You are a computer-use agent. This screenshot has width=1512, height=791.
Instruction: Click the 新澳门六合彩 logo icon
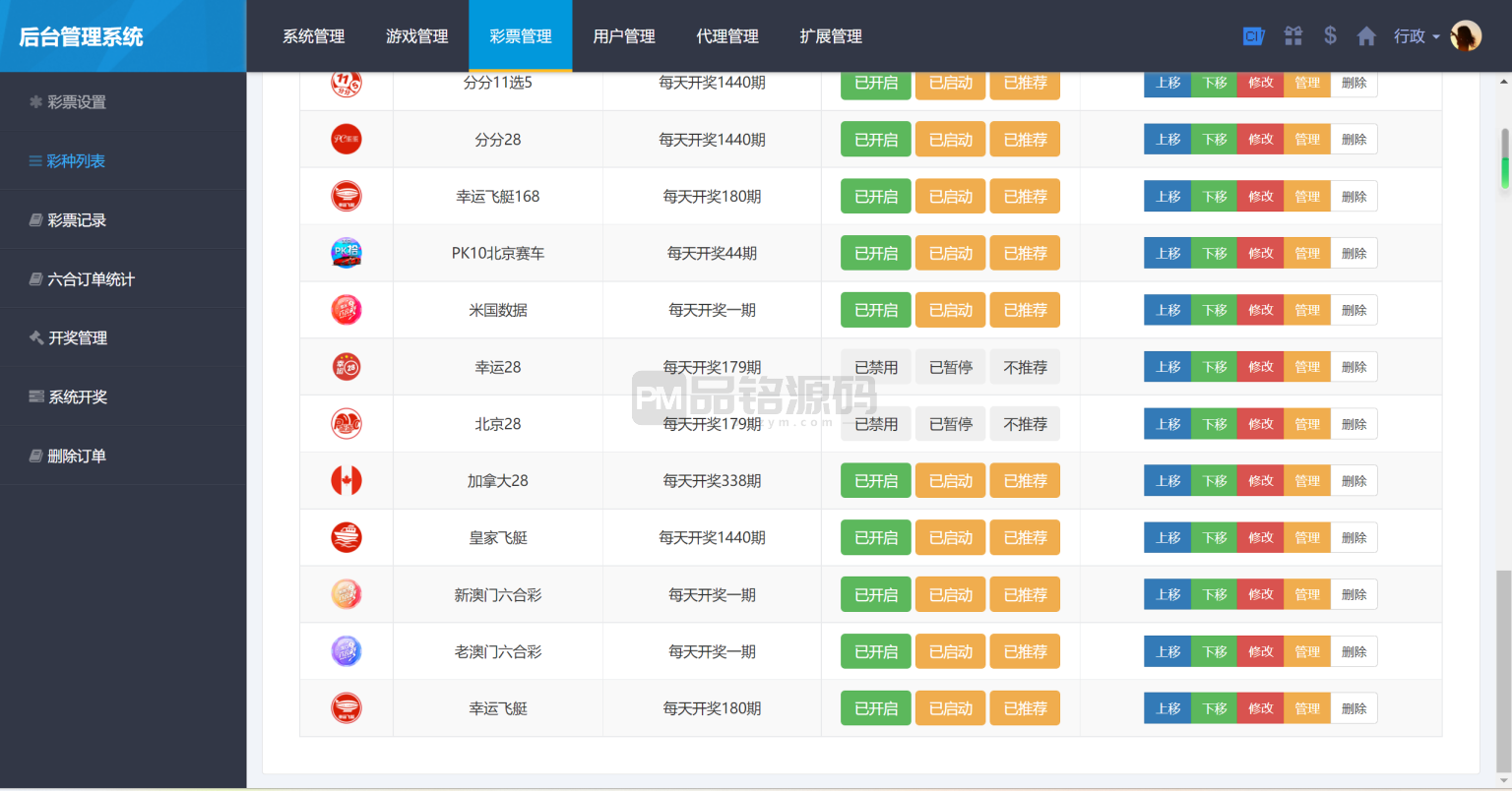346,594
